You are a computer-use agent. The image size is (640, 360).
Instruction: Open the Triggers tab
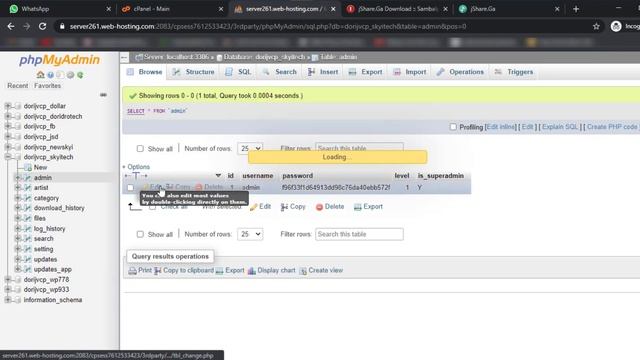tap(514, 72)
